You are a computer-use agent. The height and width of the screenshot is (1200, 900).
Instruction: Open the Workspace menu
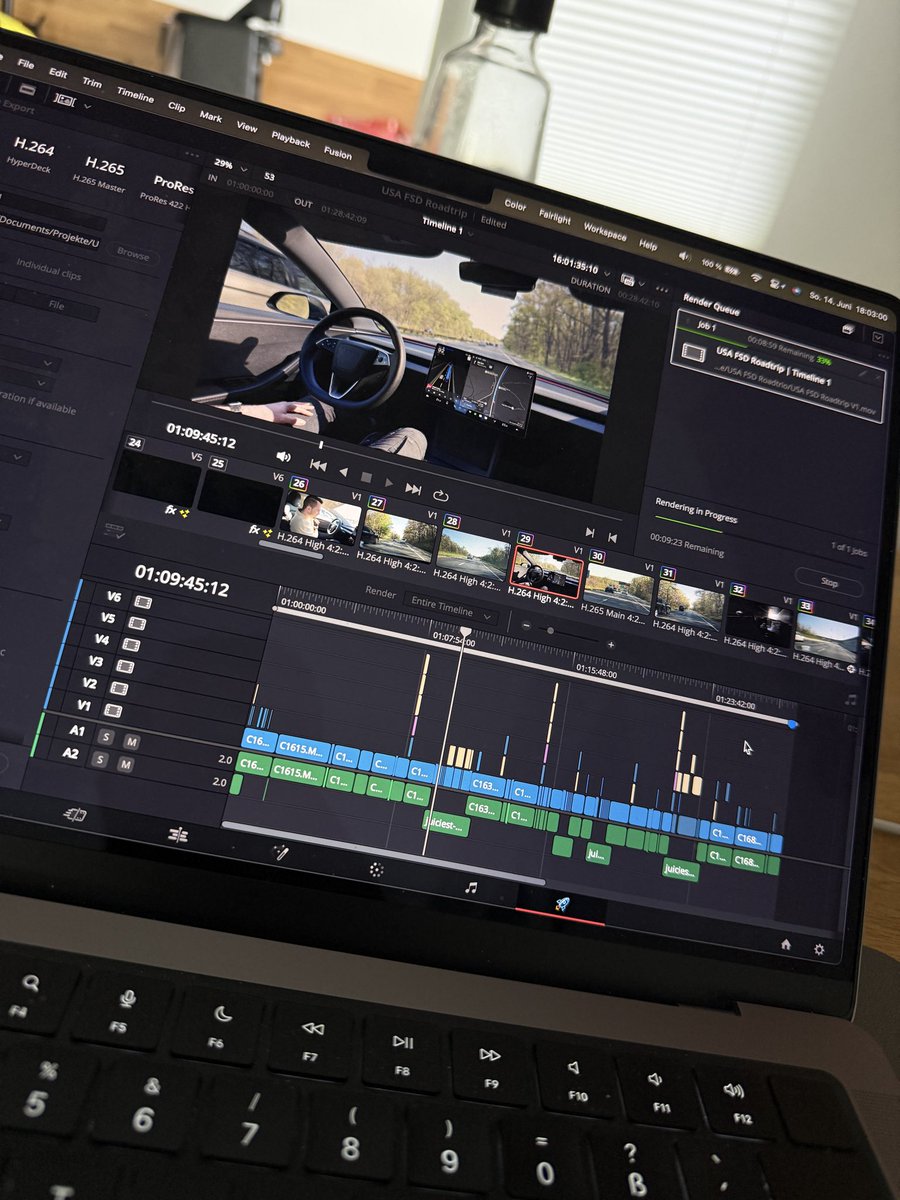click(604, 233)
